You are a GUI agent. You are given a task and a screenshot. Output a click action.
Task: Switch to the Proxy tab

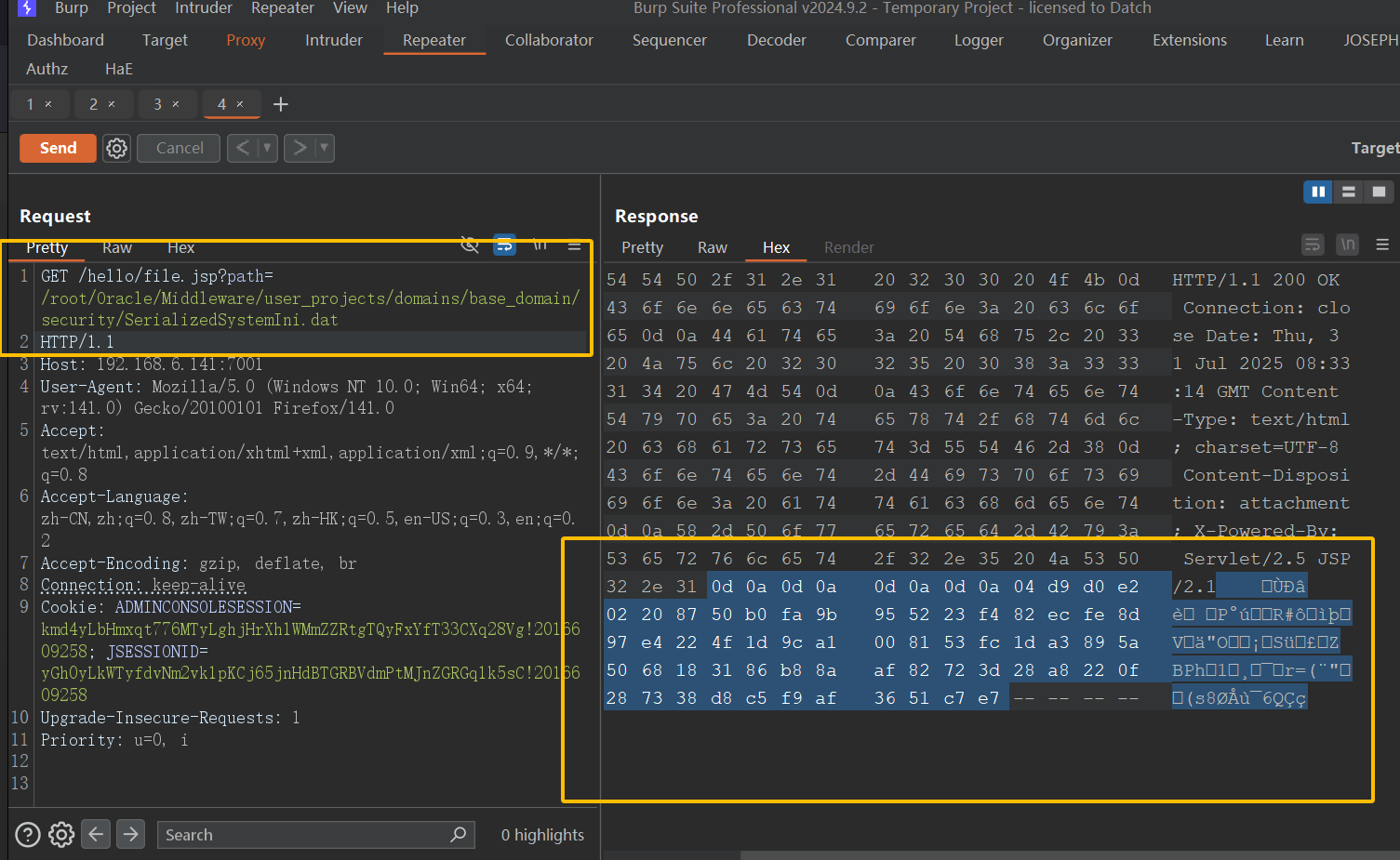[246, 40]
